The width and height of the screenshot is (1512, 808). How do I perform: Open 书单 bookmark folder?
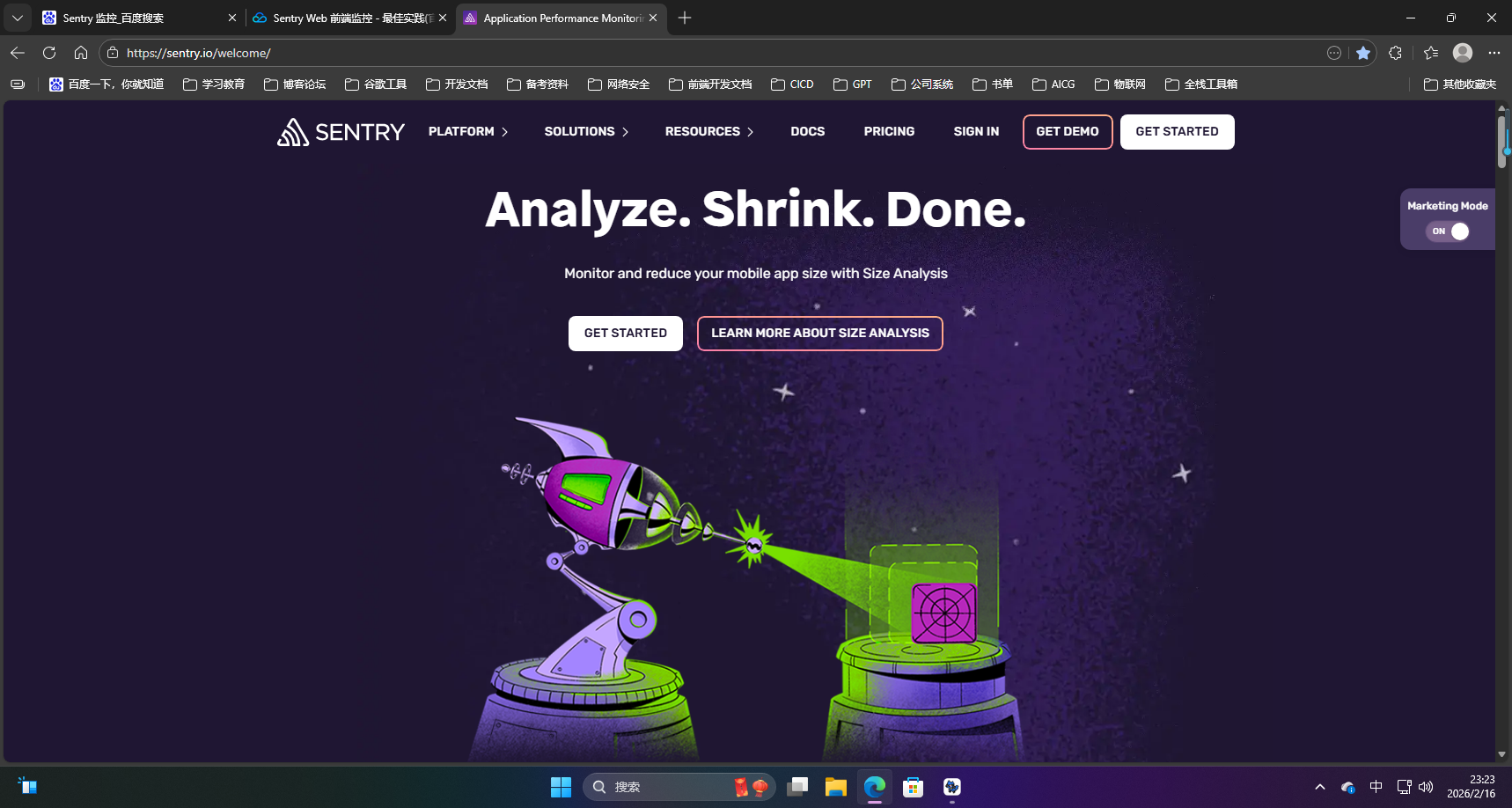[993, 84]
